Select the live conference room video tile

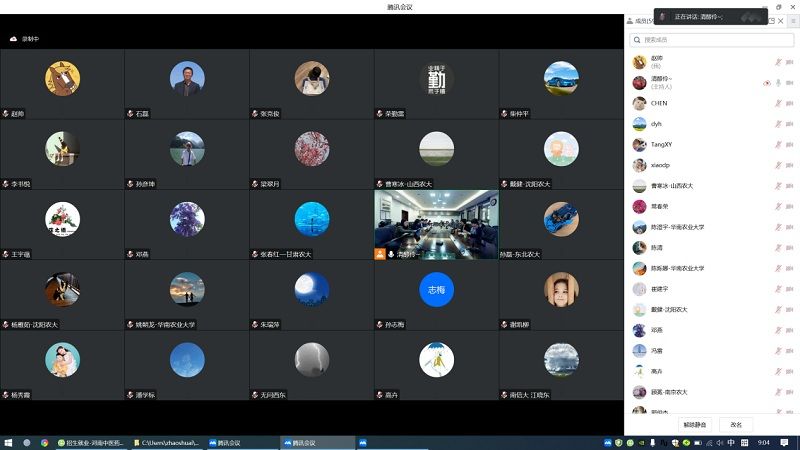[436, 224]
